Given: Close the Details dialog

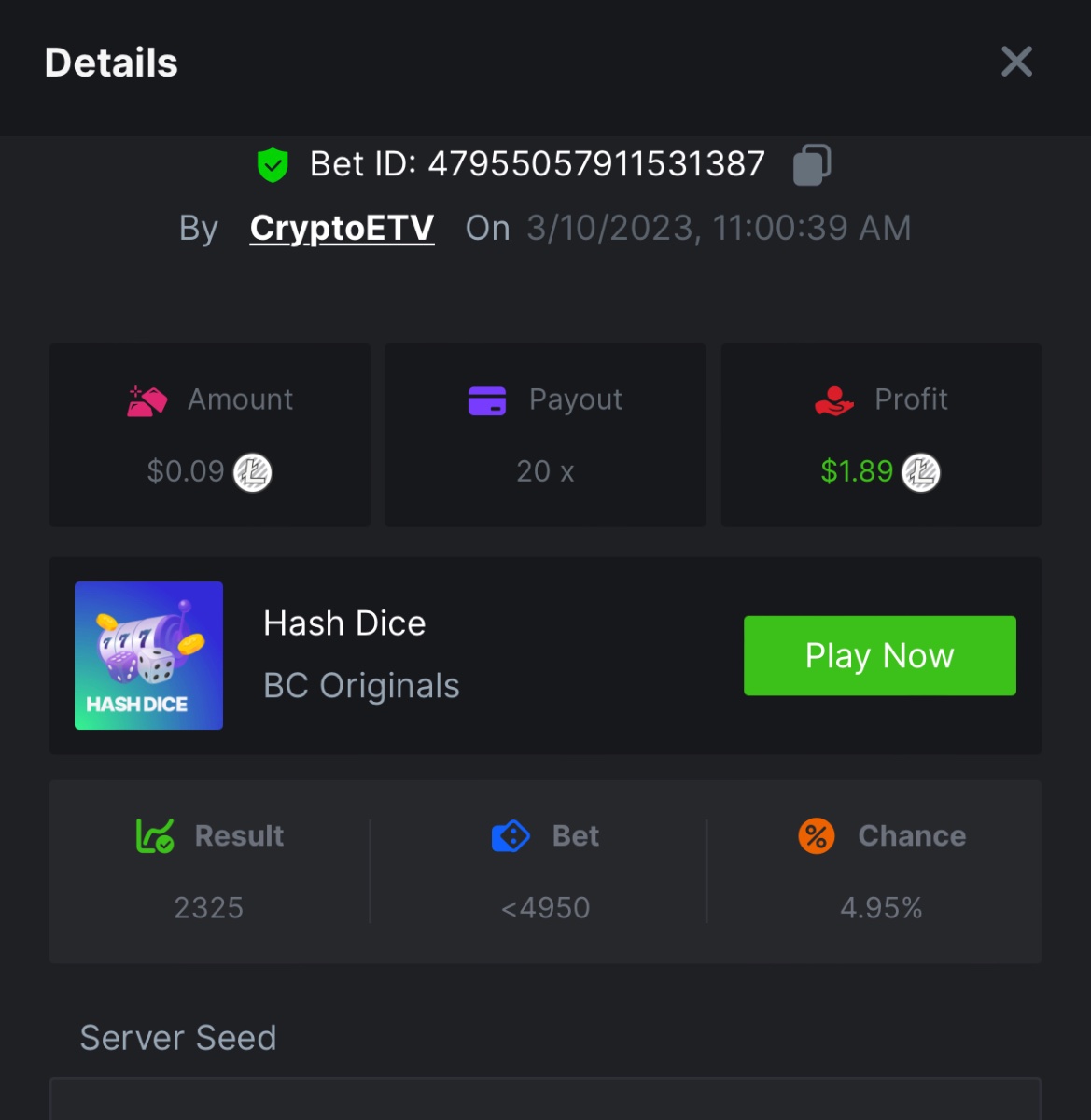Looking at the screenshot, I should [x=1016, y=62].
